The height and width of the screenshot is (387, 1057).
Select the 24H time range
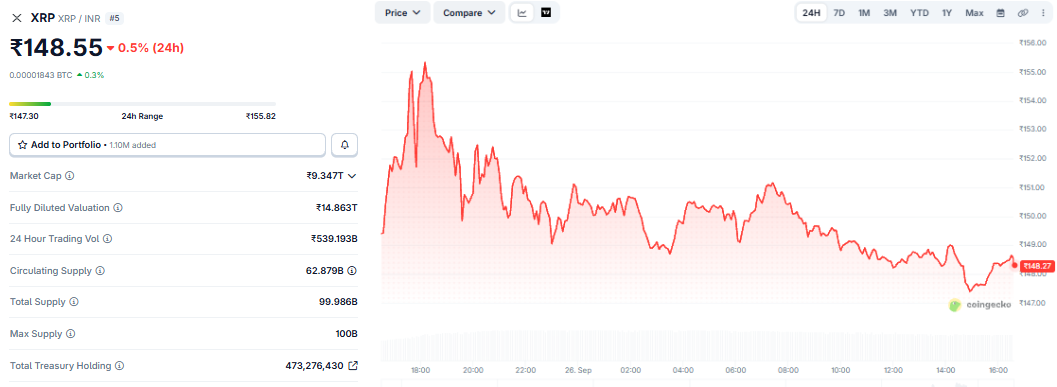click(812, 13)
